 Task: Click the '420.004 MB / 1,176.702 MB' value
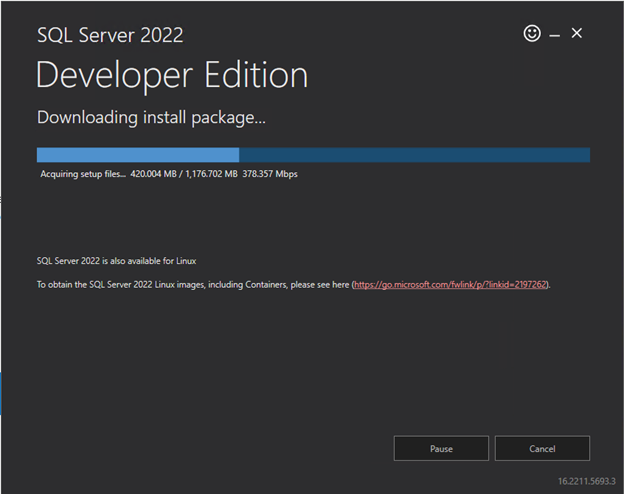pos(184,174)
